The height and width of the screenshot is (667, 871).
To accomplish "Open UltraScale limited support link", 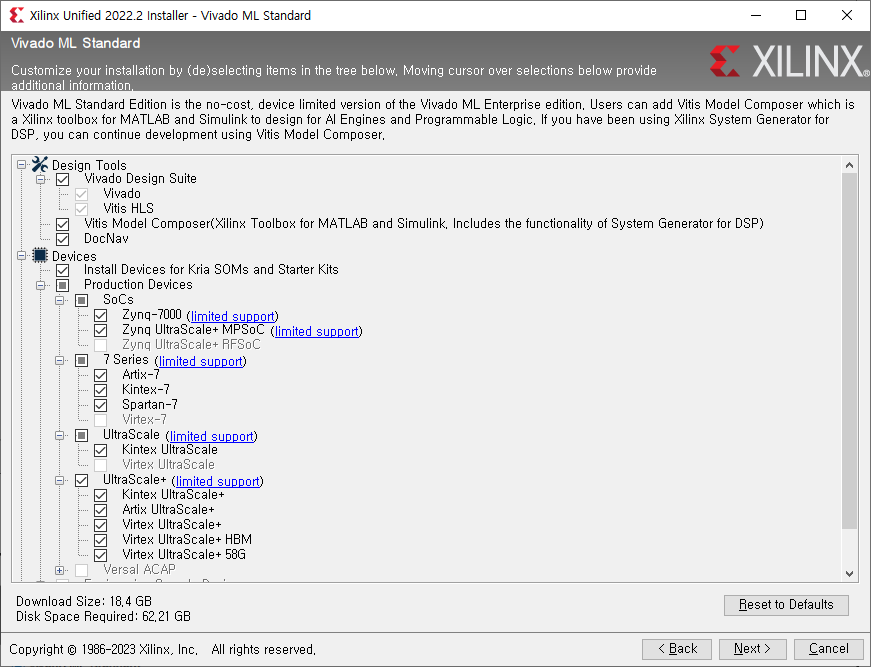I will coord(212,436).
